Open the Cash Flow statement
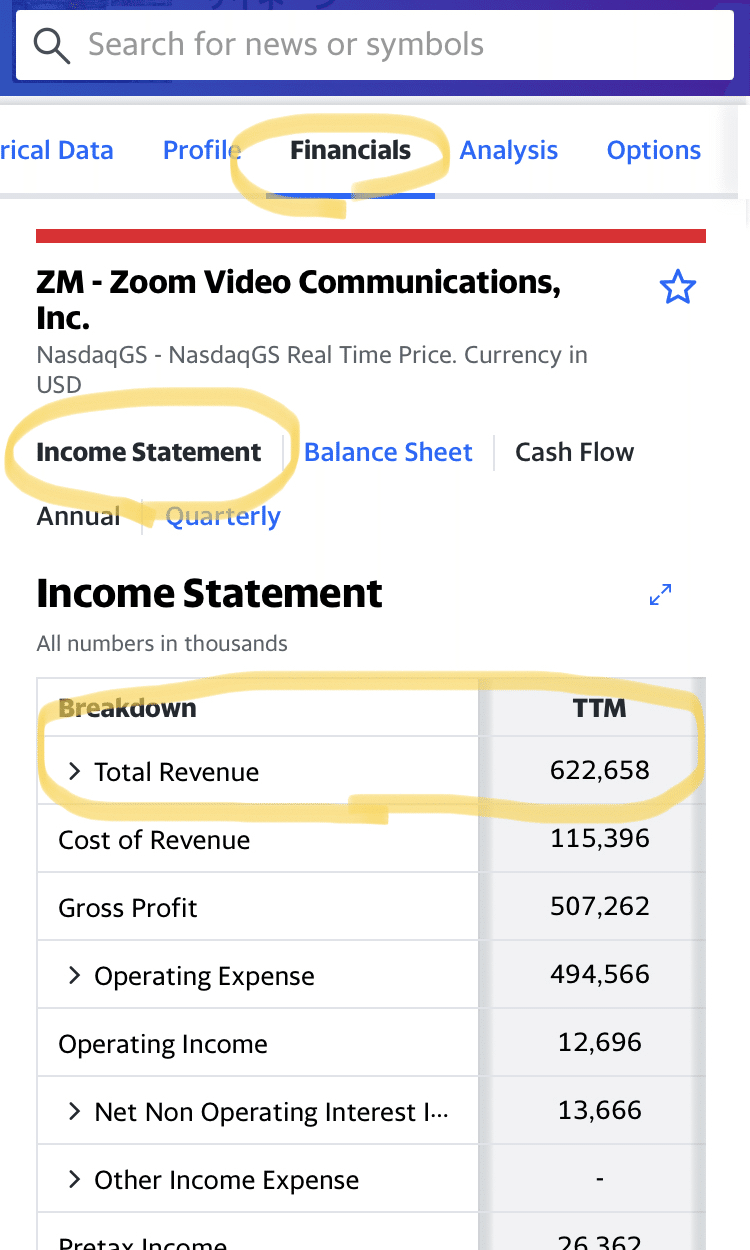 coord(574,452)
